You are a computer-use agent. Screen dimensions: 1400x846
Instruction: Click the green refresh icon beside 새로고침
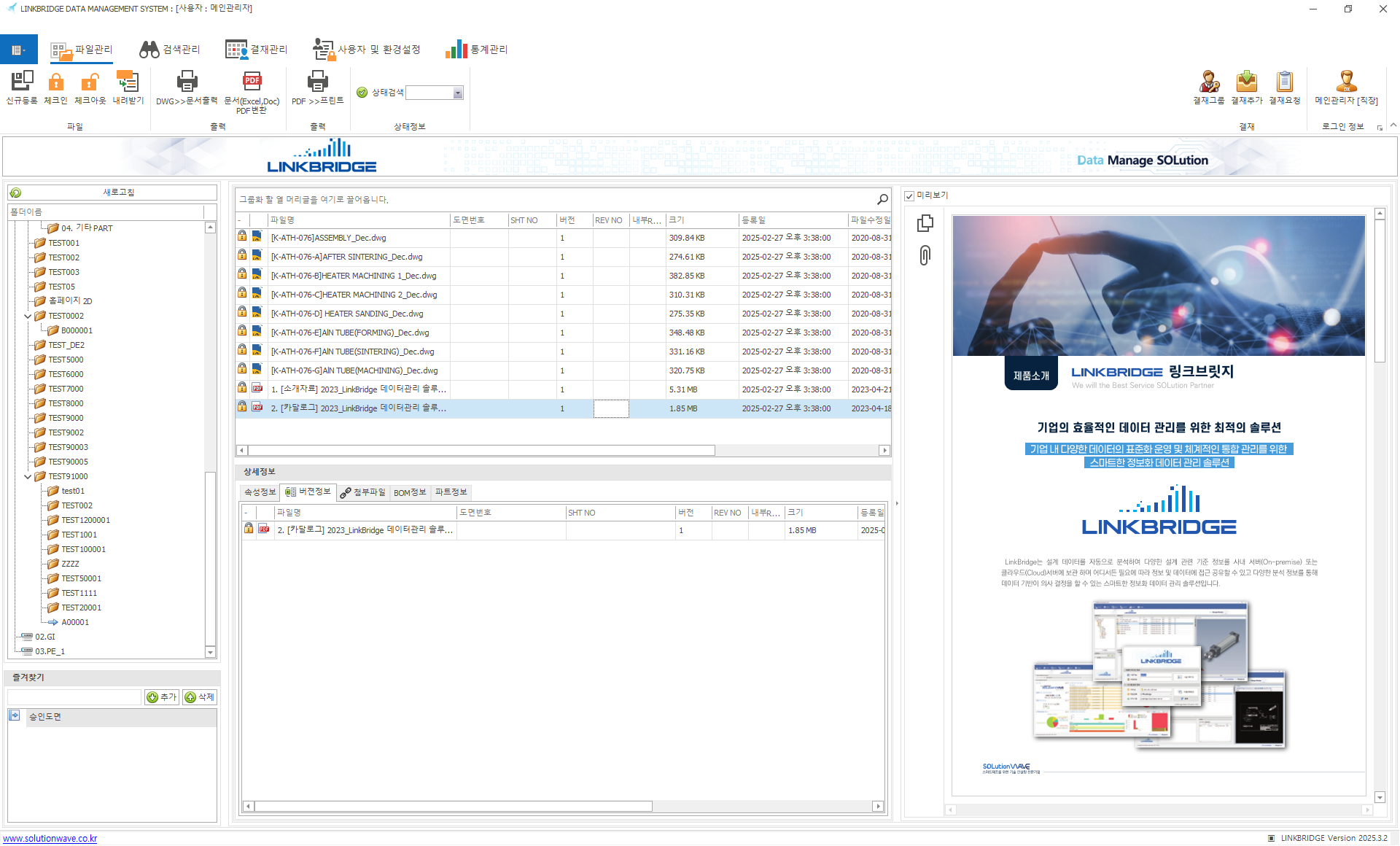pyautogui.click(x=16, y=193)
